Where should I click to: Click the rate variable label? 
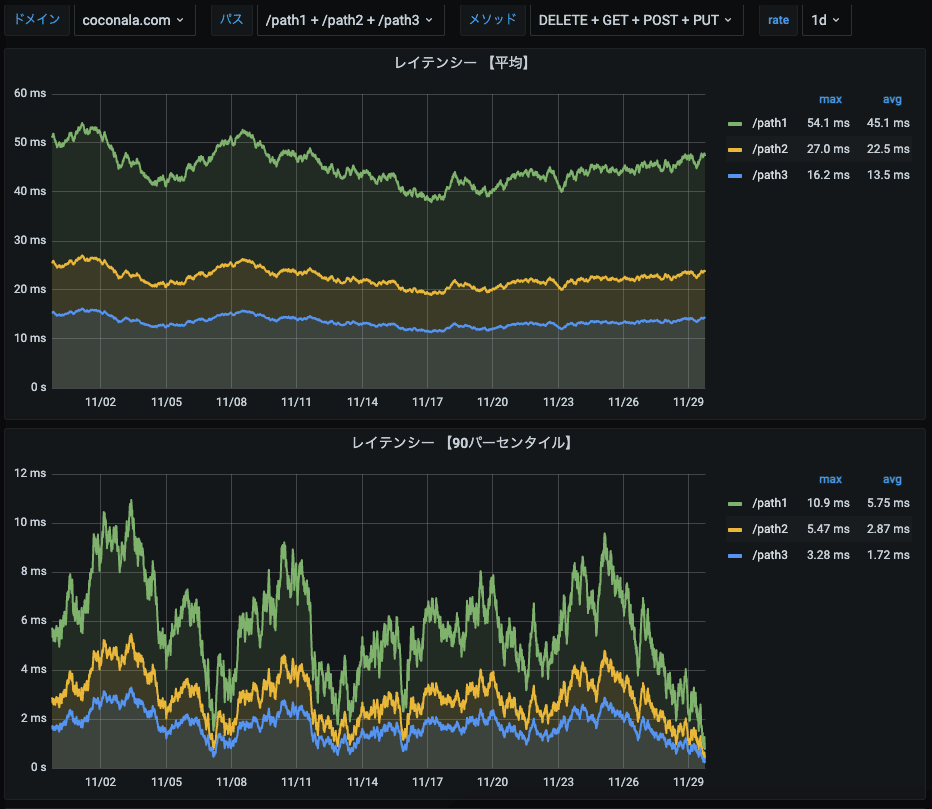778,19
